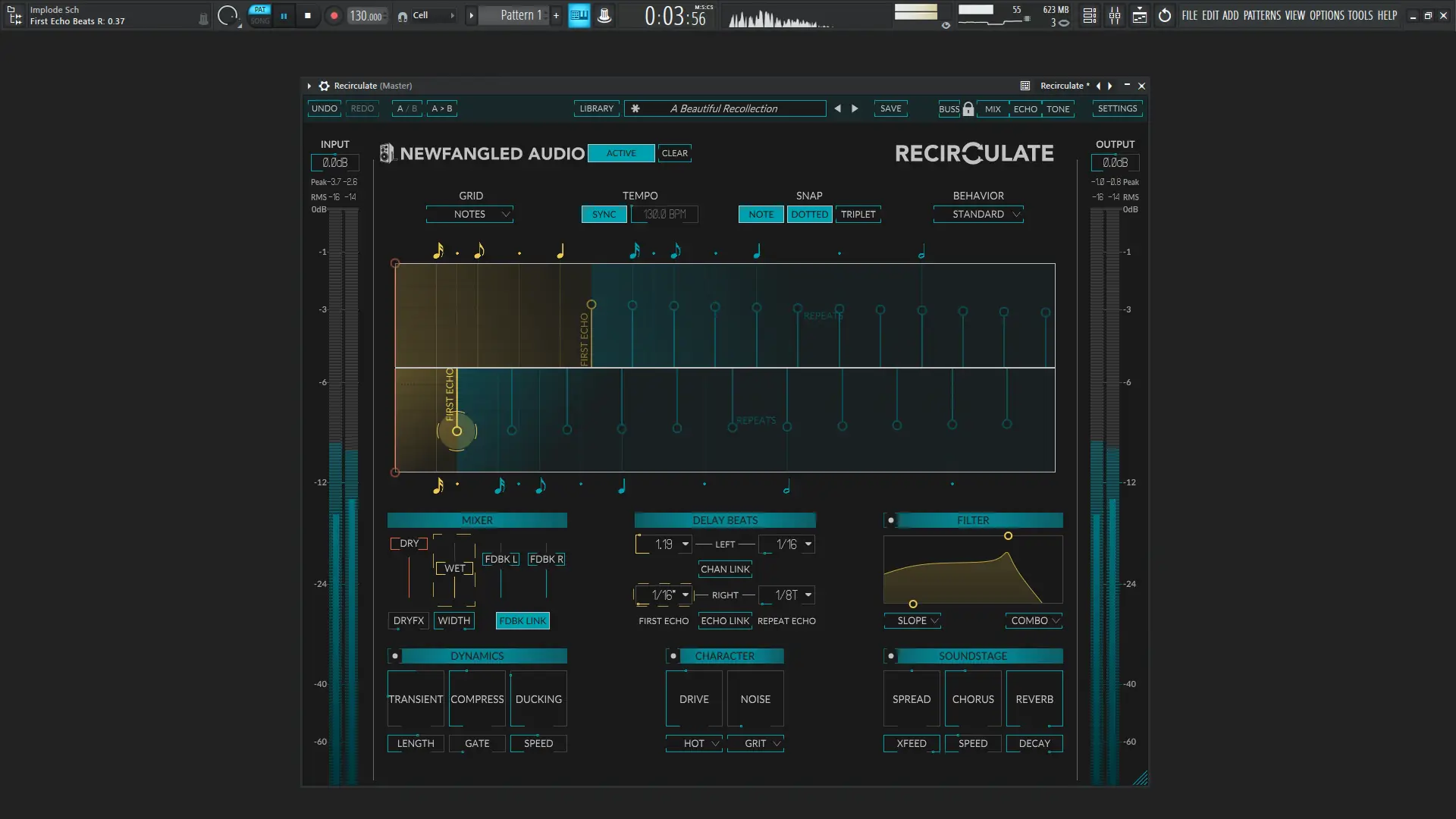Open the mixer window icon
Image resolution: width=1456 pixels, height=819 pixels.
1115,16
